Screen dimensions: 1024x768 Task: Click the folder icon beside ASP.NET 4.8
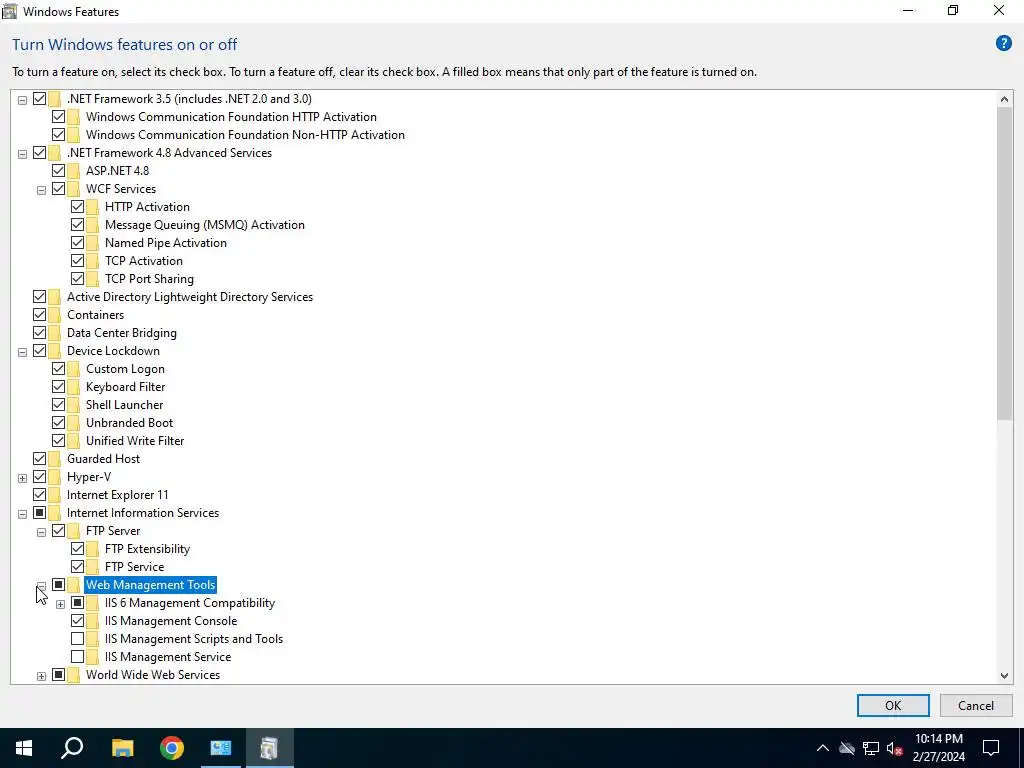[74, 170]
